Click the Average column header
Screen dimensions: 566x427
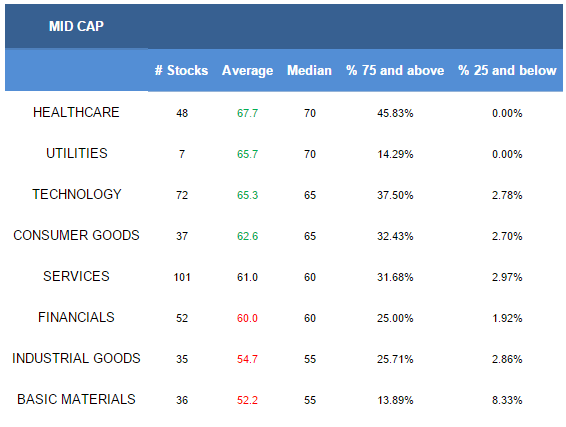coord(247,70)
